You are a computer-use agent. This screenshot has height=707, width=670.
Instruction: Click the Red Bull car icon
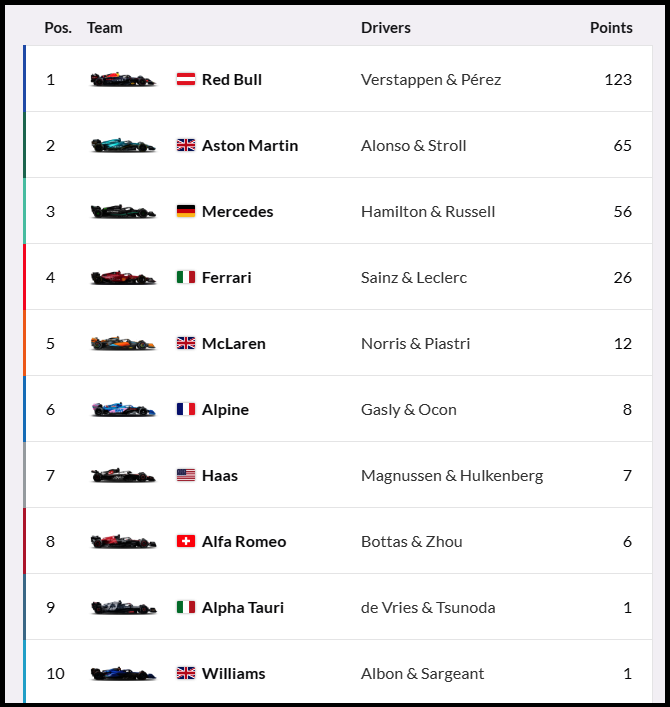pos(123,79)
